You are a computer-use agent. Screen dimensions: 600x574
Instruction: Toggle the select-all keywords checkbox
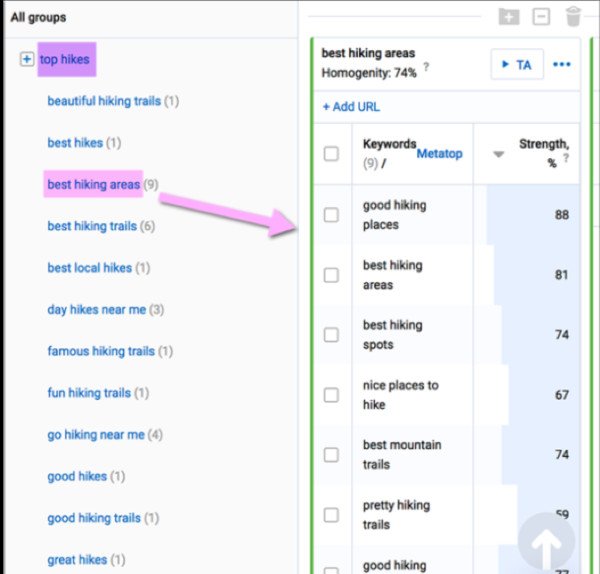(x=331, y=154)
